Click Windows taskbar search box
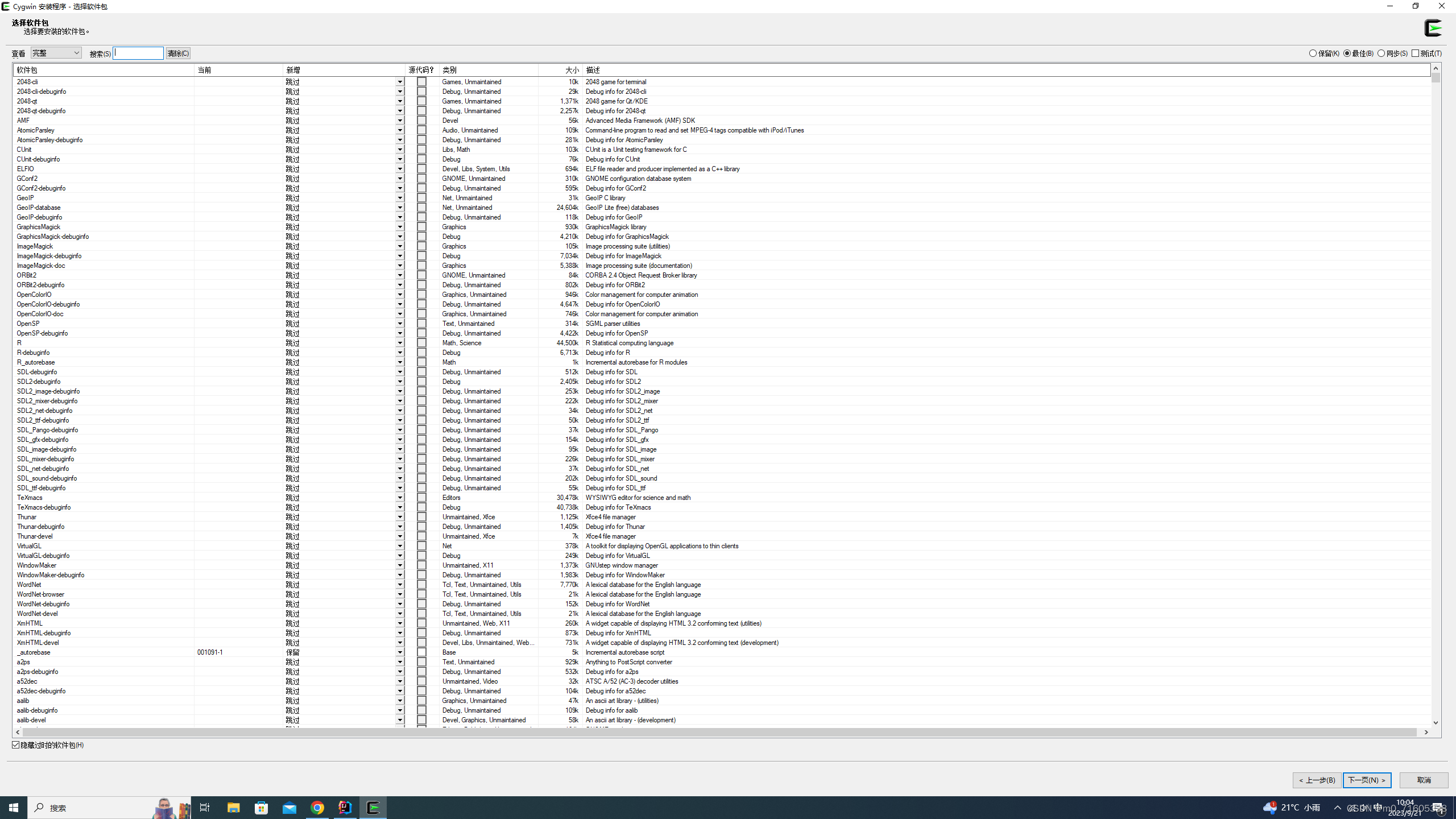 (109, 808)
